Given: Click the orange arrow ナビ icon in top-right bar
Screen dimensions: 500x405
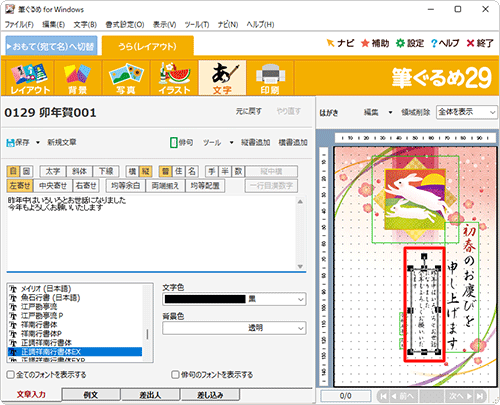Looking at the screenshot, I should (330, 43).
